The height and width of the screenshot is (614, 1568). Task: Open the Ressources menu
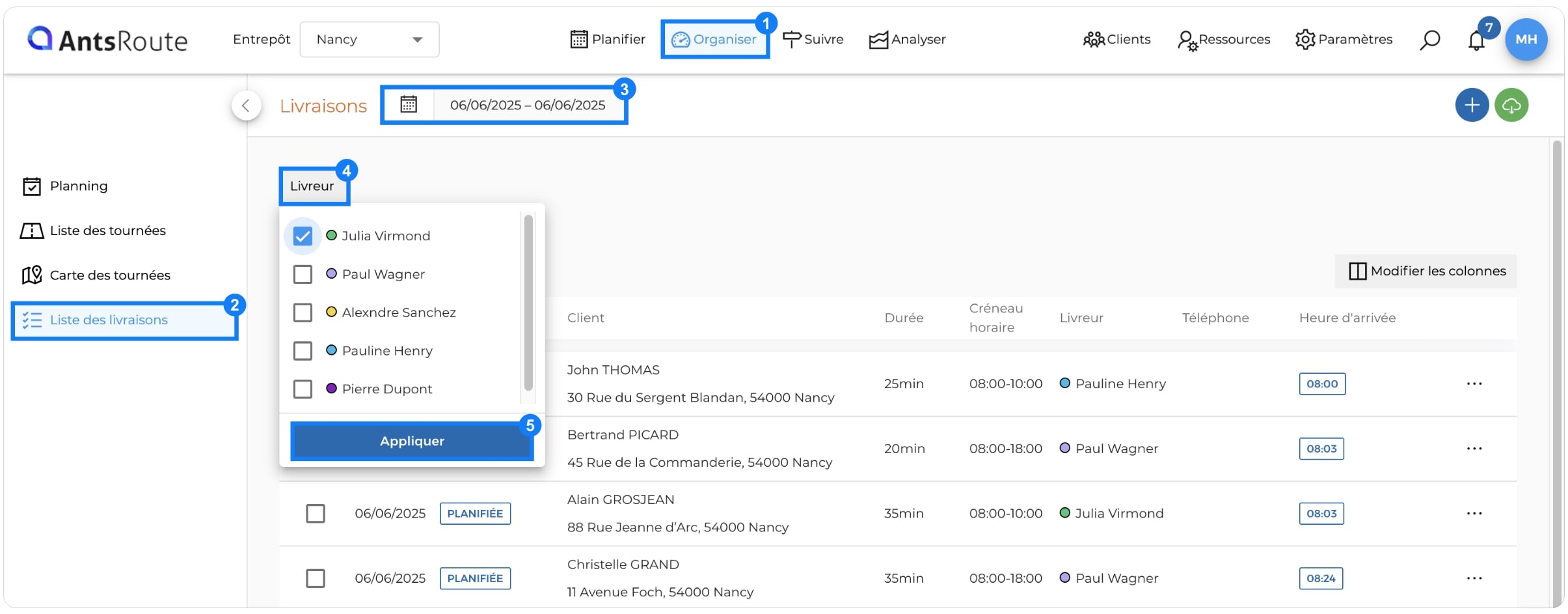tap(1223, 39)
